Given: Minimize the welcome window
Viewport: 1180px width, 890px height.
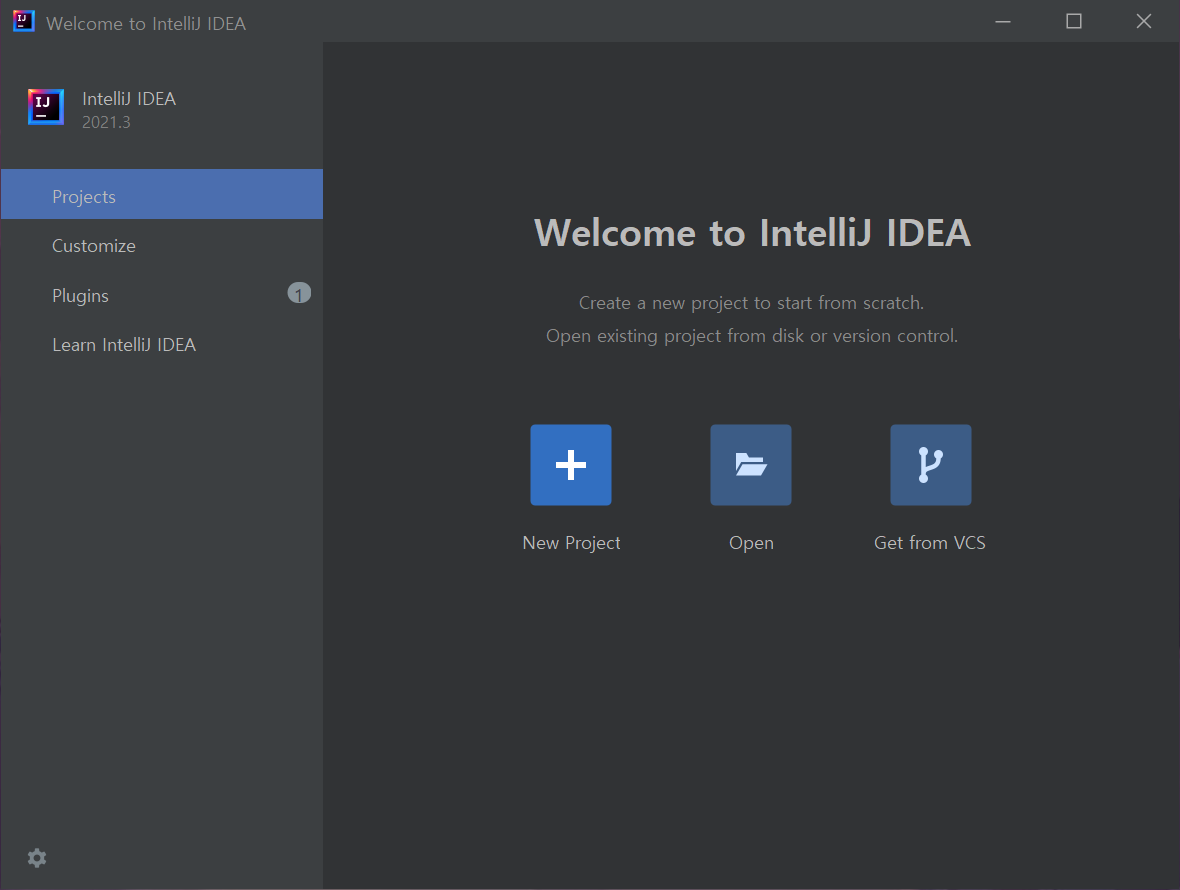Looking at the screenshot, I should (1002, 22).
